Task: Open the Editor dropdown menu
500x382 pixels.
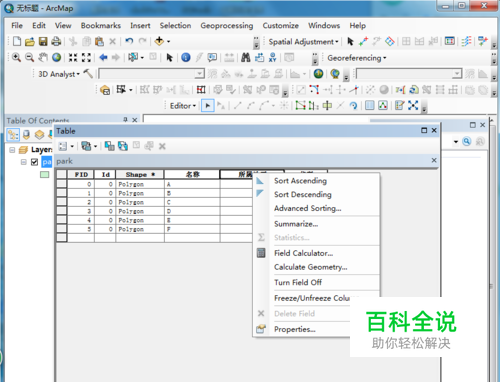Action: click(183, 106)
